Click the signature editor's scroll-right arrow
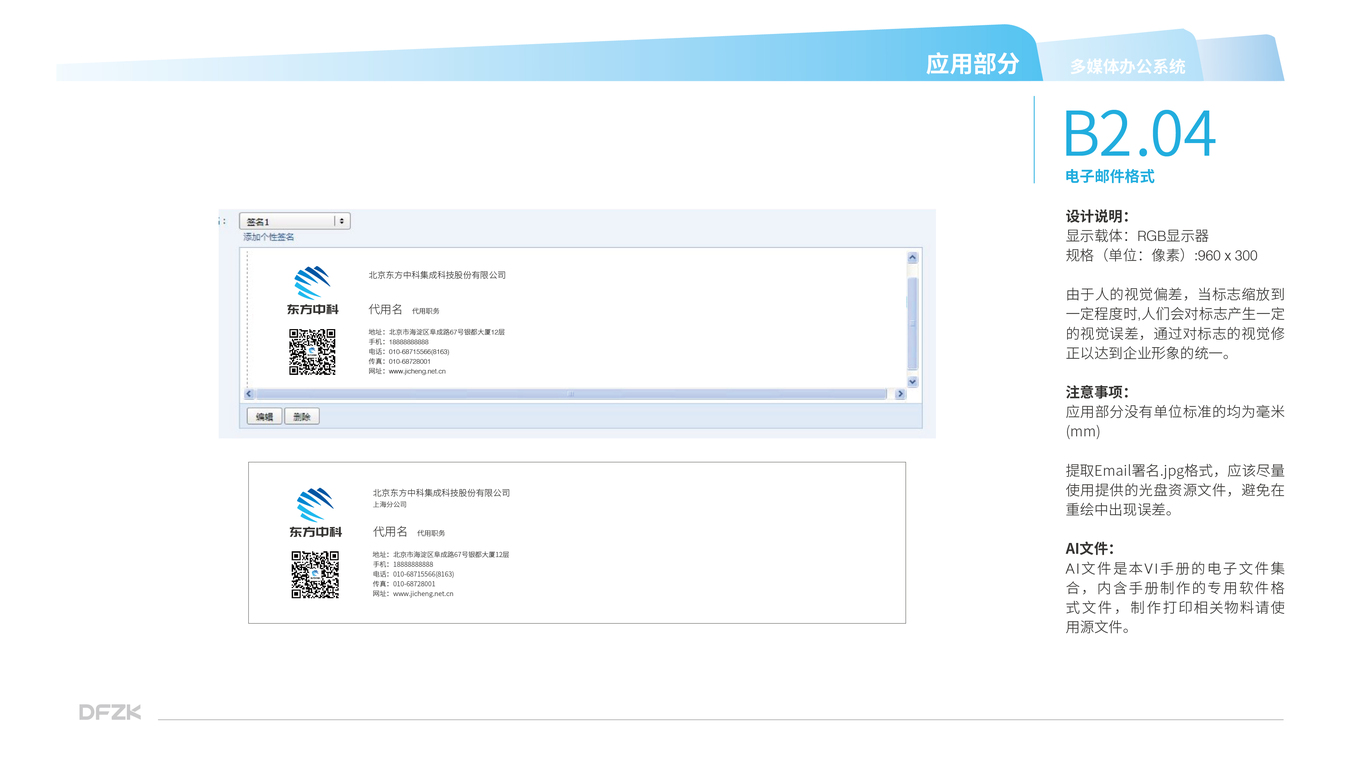This screenshot has width=1366, height=768. pyautogui.click(x=900, y=394)
